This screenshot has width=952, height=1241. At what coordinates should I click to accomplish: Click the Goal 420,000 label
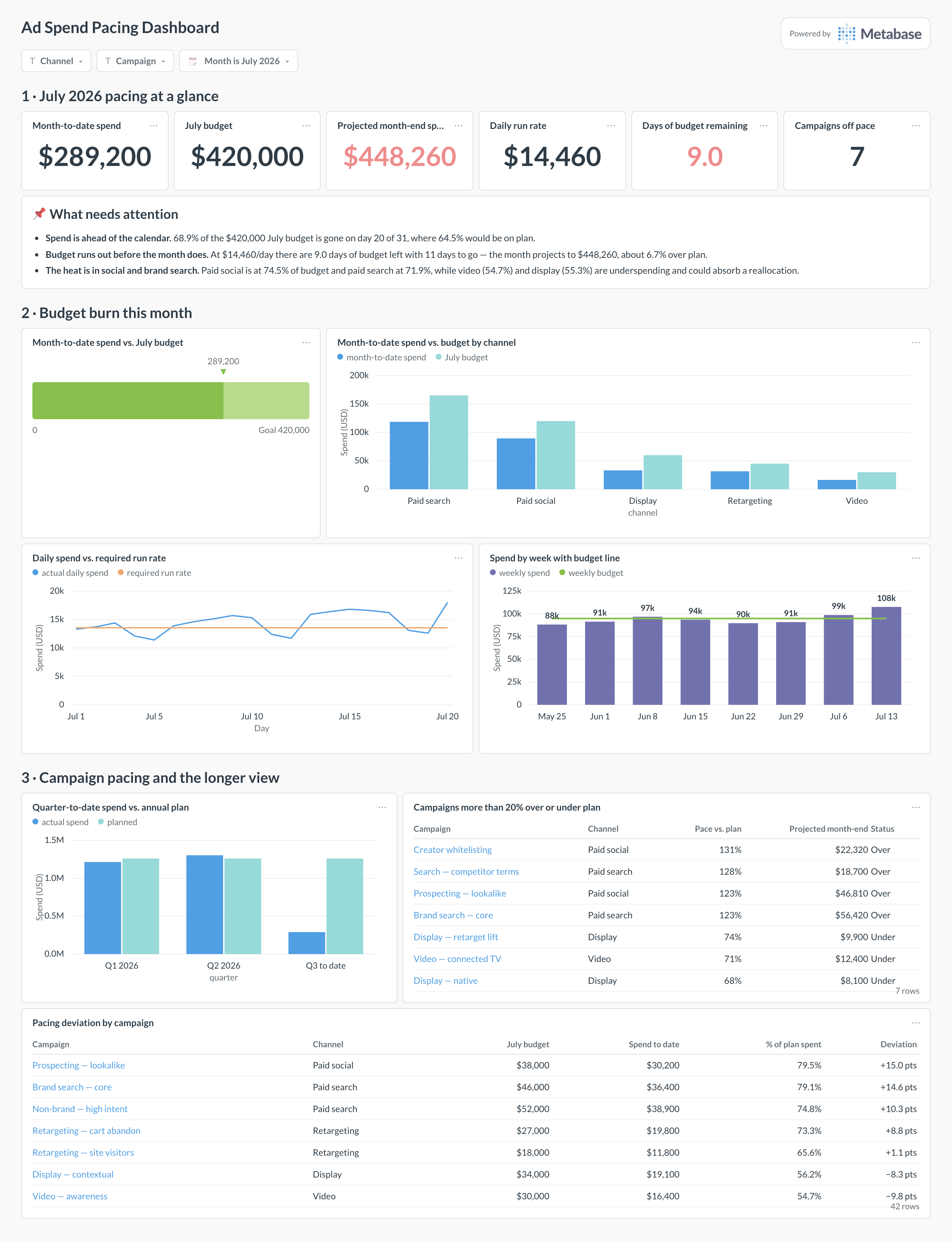284,430
